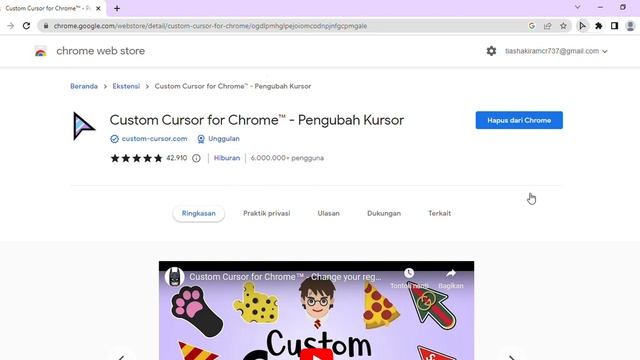Viewport: 640px width, 360px height.
Task: Visit custom-cursor.com publisher link
Action: click(154, 139)
